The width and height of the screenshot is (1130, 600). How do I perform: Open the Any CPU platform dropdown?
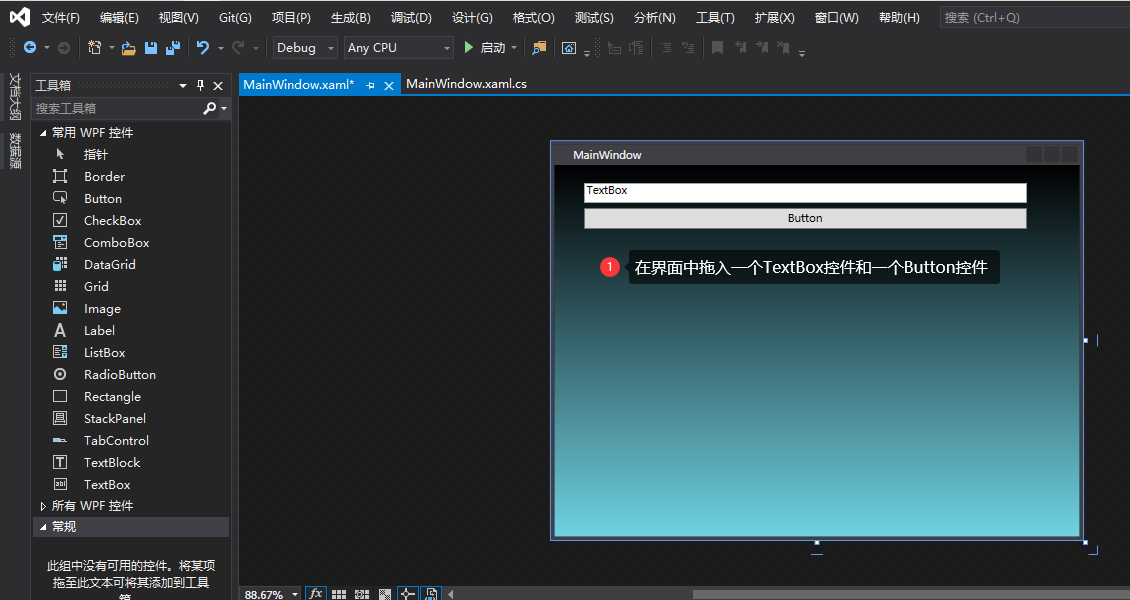click(399, 48)
